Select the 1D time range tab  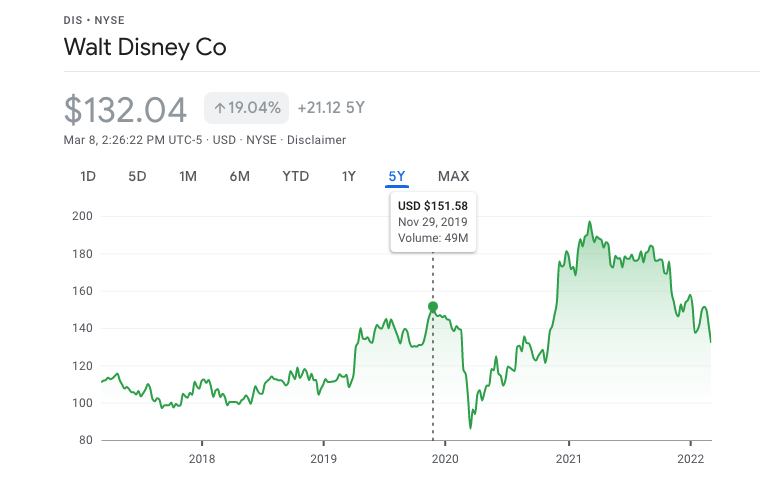pyautogui.click(x=88, y=177)
